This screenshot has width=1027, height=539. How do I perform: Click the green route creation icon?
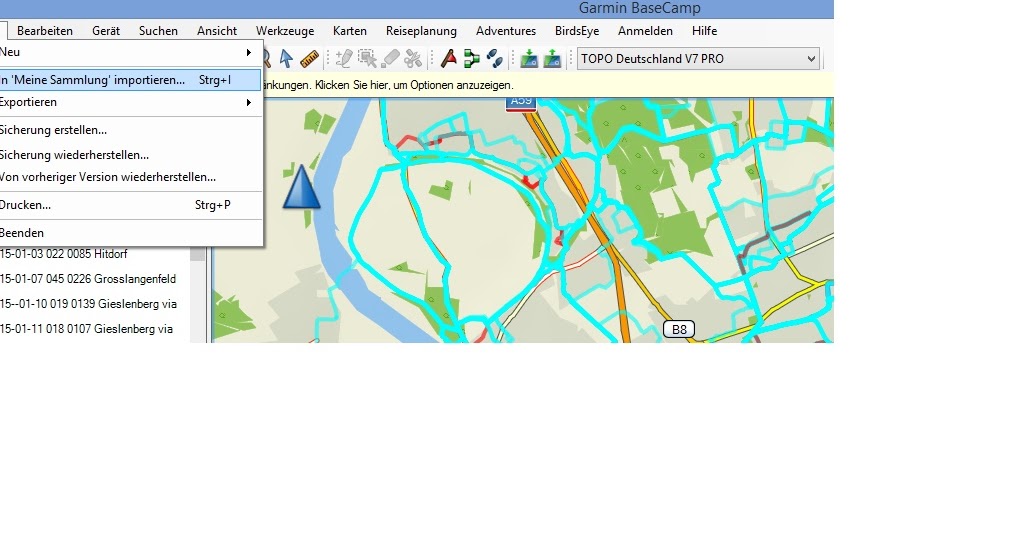[472, 58]
